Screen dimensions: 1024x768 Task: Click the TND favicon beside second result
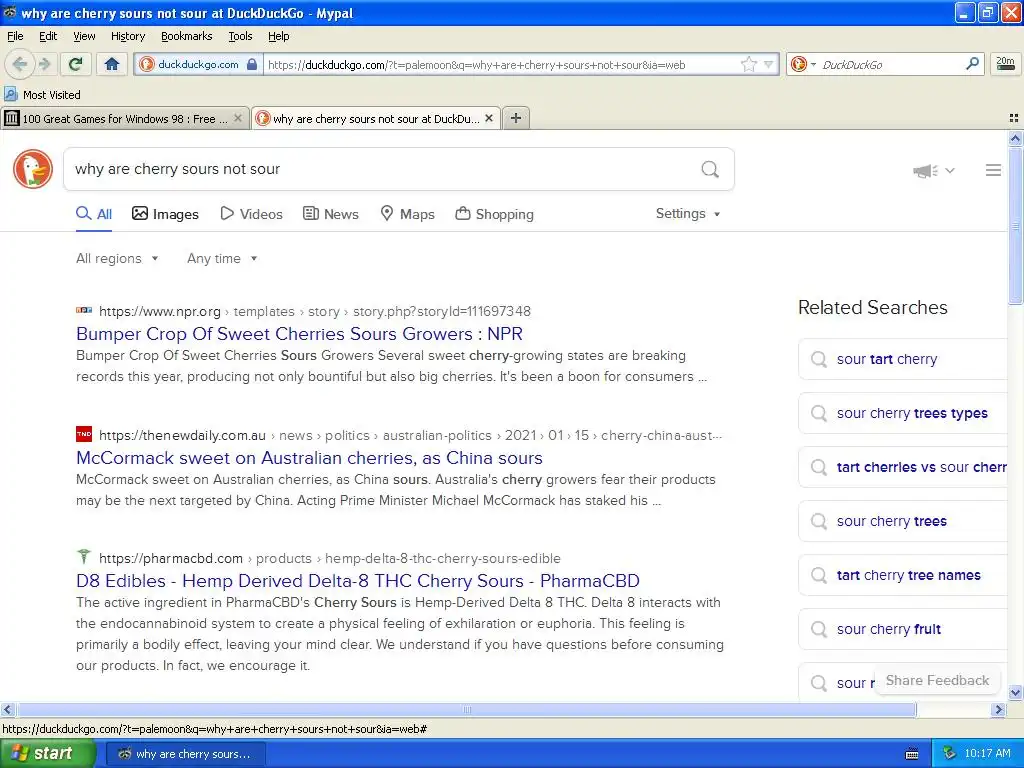[84, 434]
